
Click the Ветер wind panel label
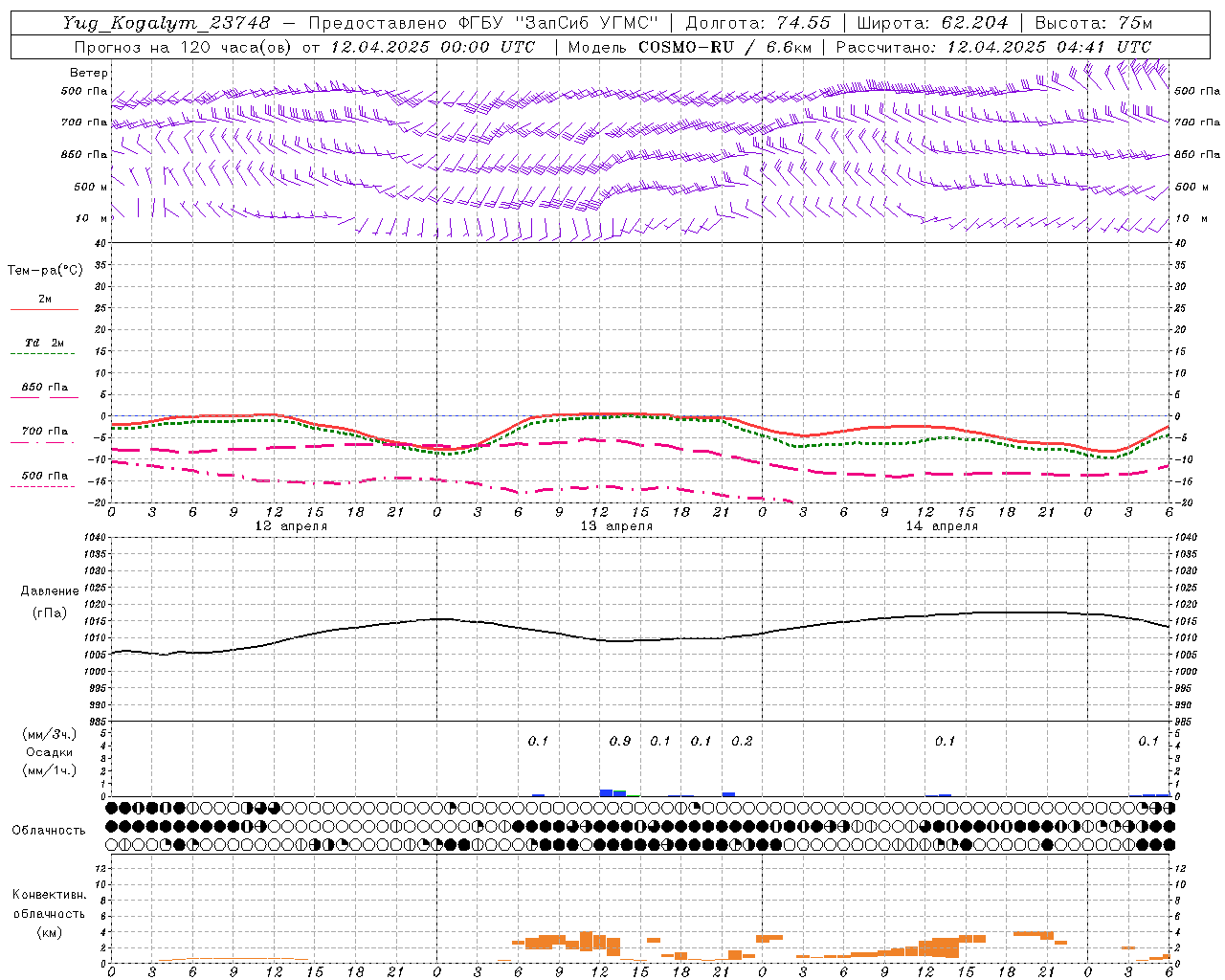[x=89, y=73]
